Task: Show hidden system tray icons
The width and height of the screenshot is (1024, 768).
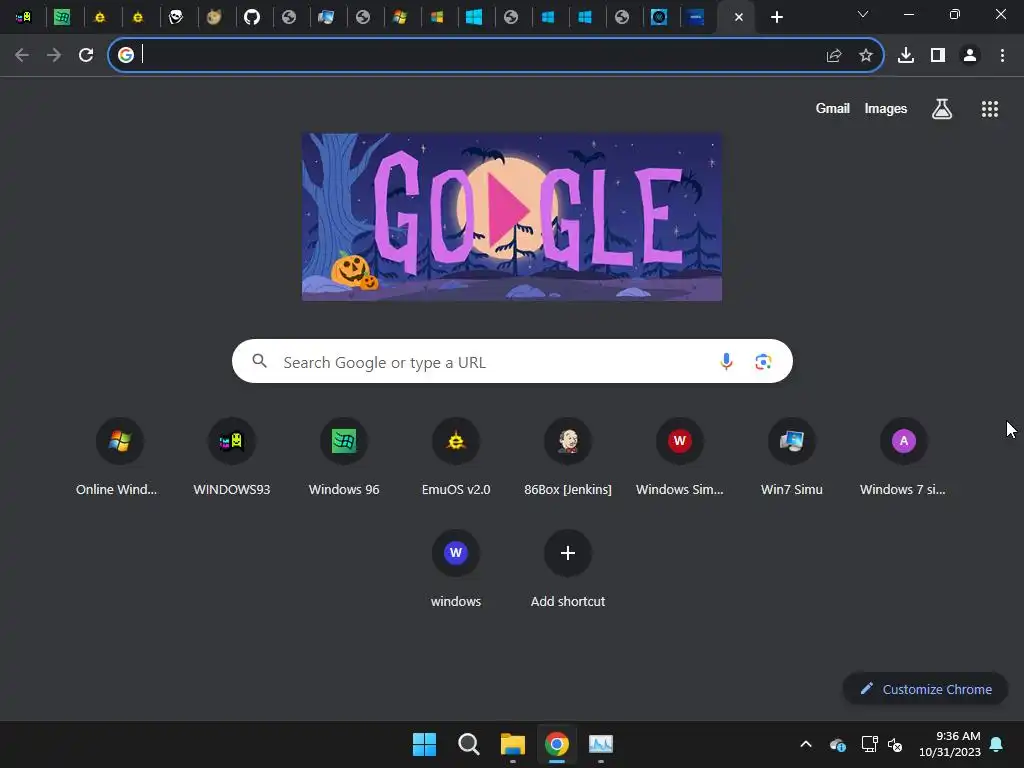Action: click(806, 744)
